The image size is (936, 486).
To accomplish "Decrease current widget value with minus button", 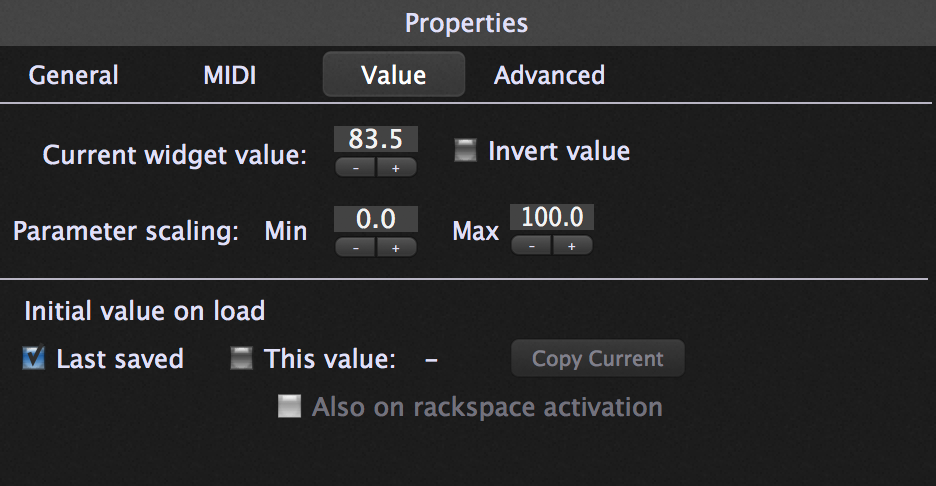I will [x=355, y=168].
